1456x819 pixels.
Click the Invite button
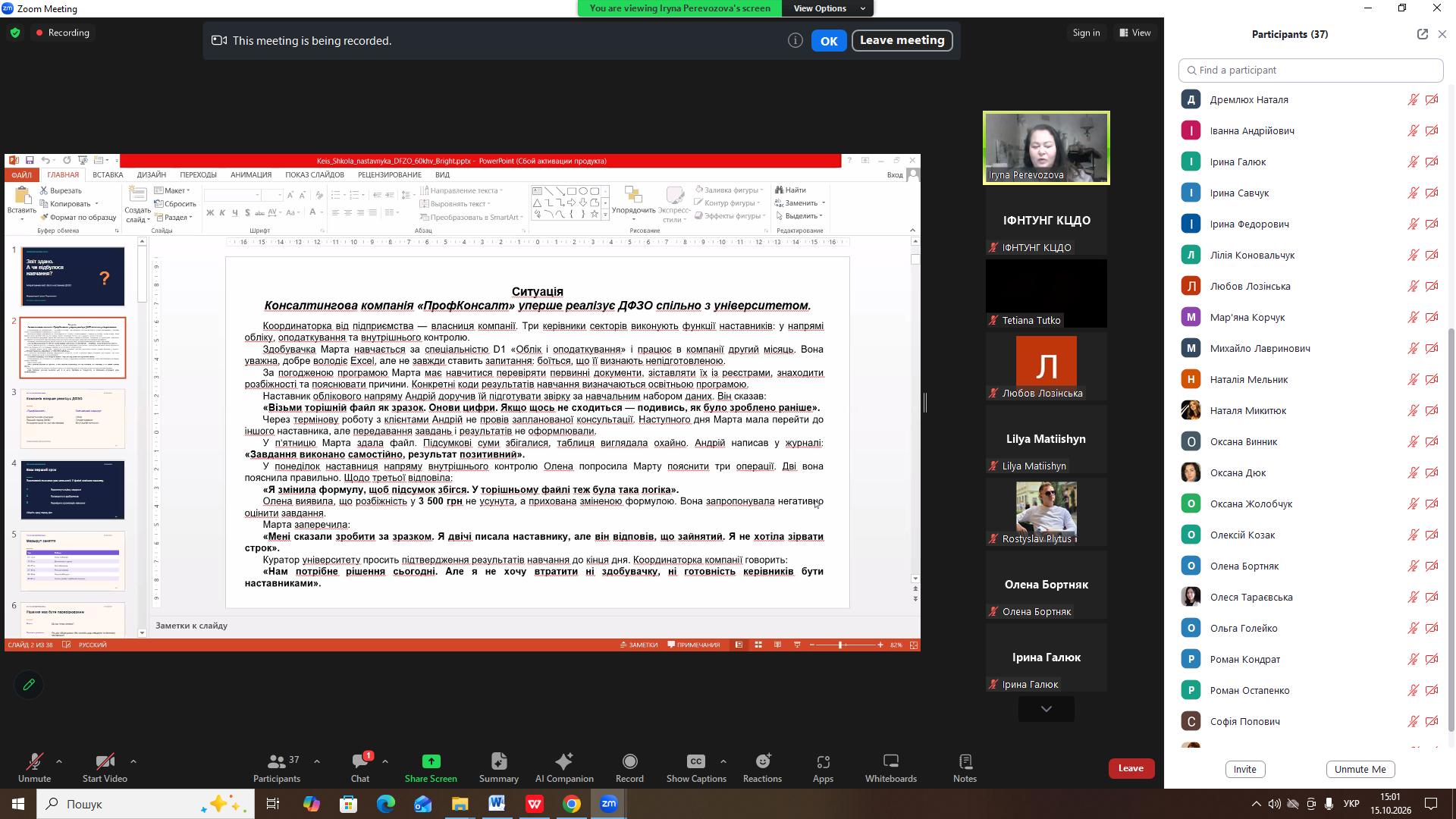1245,769
